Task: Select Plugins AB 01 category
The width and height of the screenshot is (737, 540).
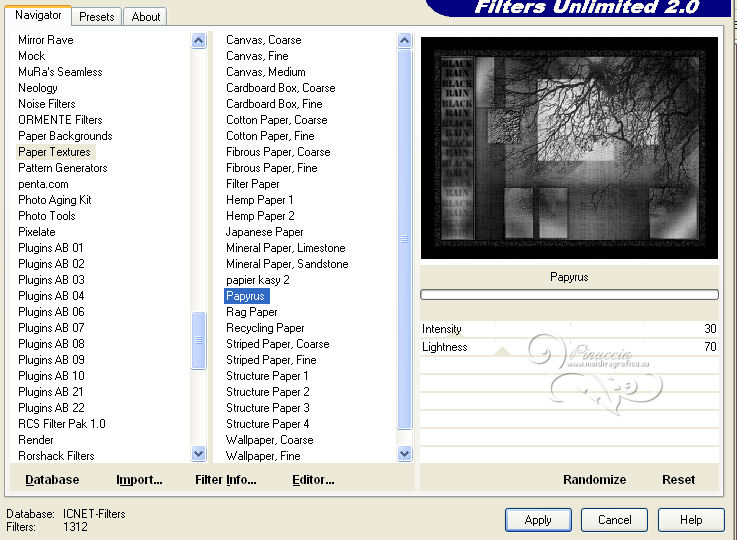Action: pyautogui.click(x=51, y=248)
